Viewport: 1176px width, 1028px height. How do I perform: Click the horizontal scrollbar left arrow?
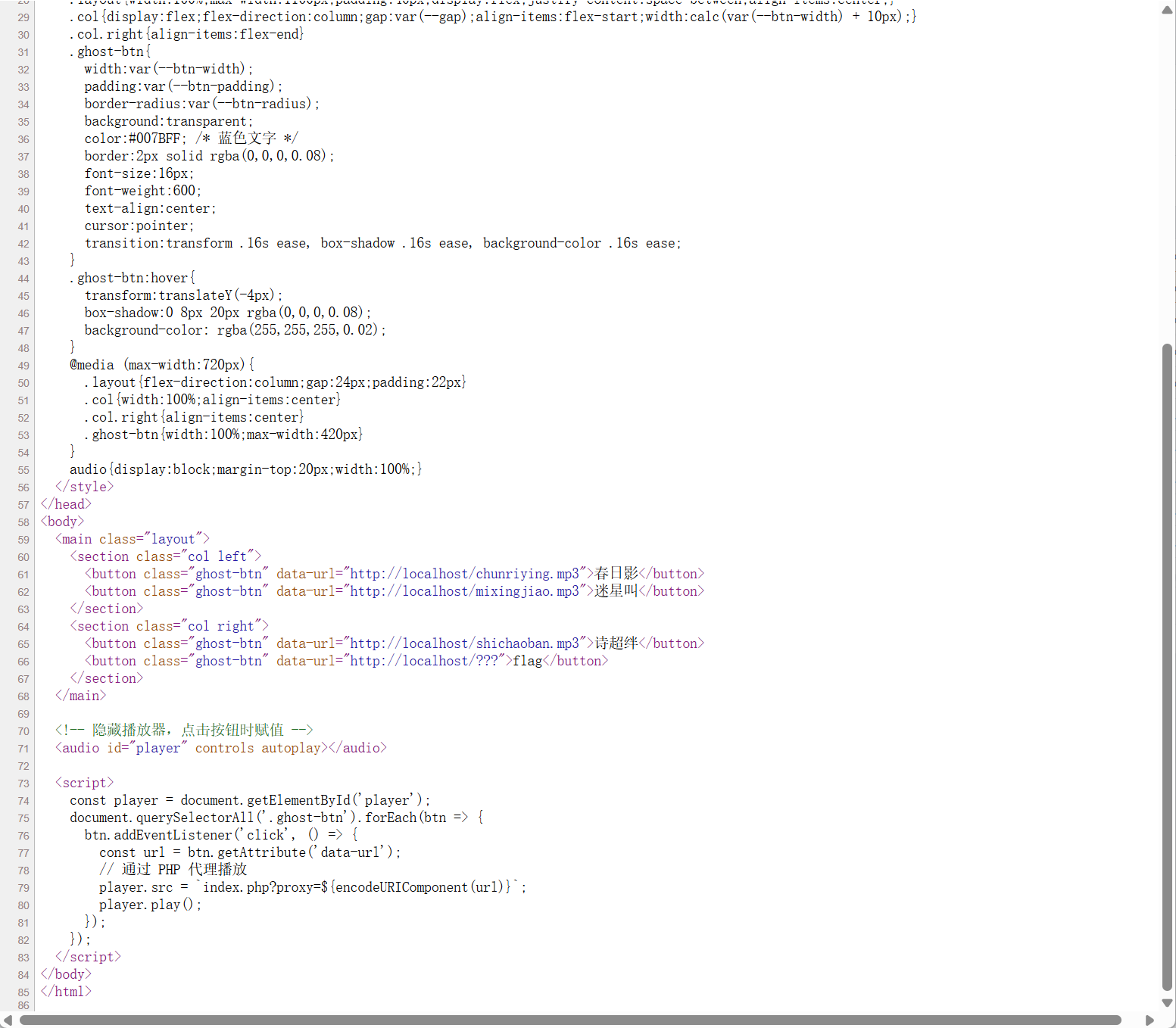click(8, 1020)
